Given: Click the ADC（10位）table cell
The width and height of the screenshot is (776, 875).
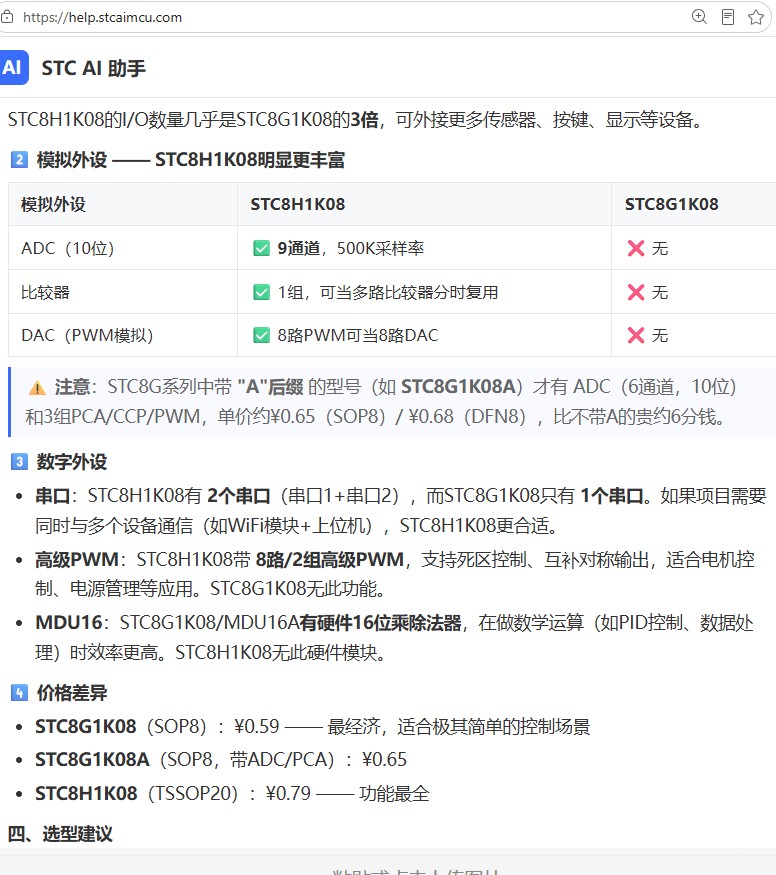Looking at the screenshot, I should tap(123, 248).
